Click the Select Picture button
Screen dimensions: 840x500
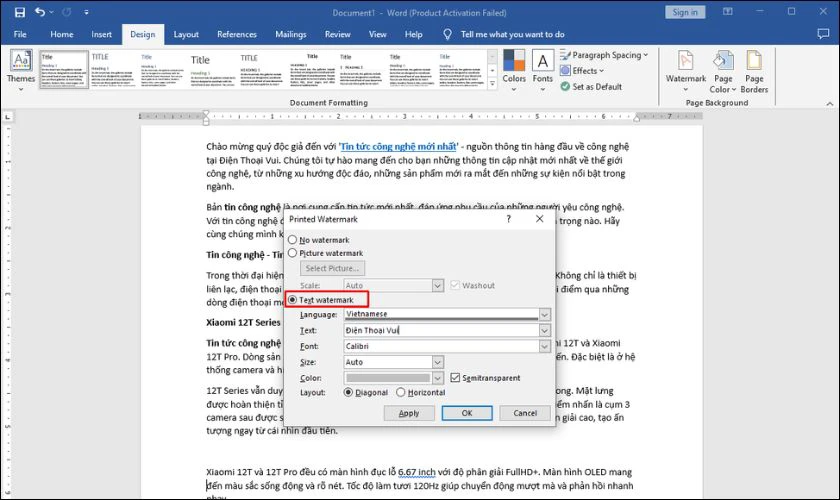click(x=332, y=268)
